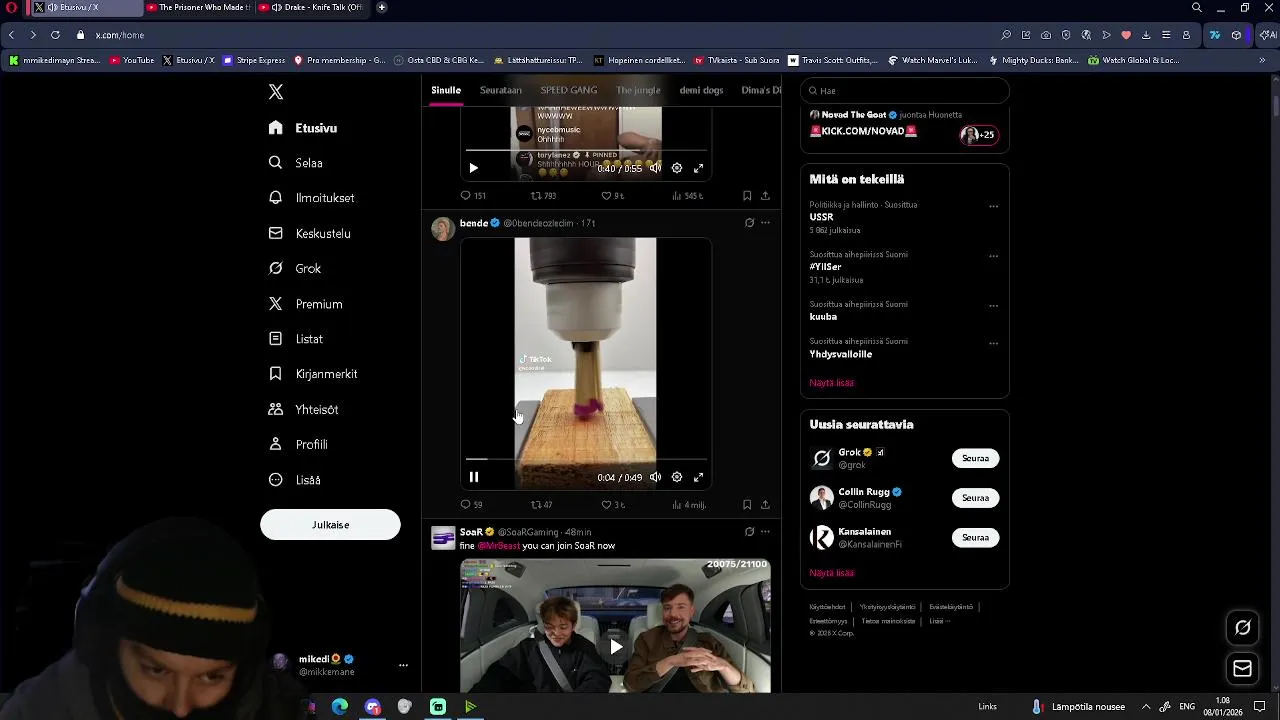
Task: Expand Lisää more menu in sidebar
Action: coord(295,480)
